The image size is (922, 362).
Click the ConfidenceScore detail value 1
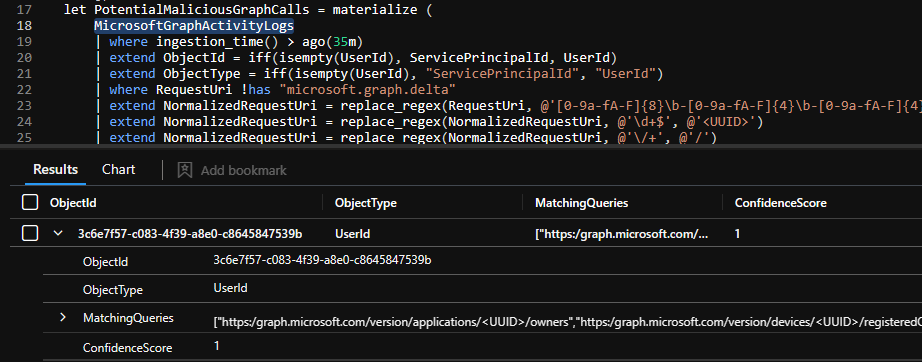216,346
